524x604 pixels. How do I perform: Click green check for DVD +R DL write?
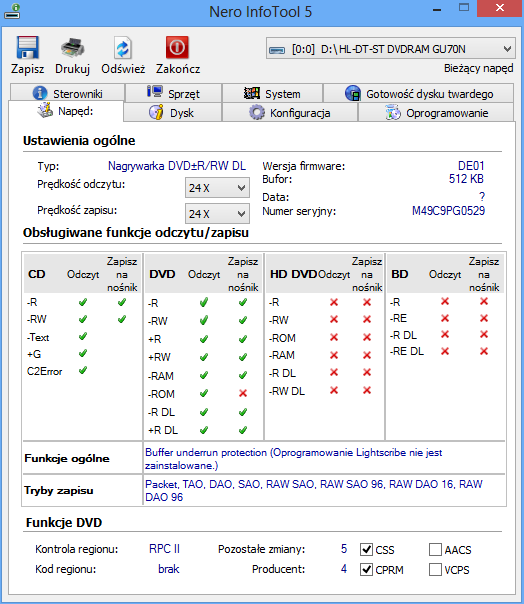click(242, 430)
